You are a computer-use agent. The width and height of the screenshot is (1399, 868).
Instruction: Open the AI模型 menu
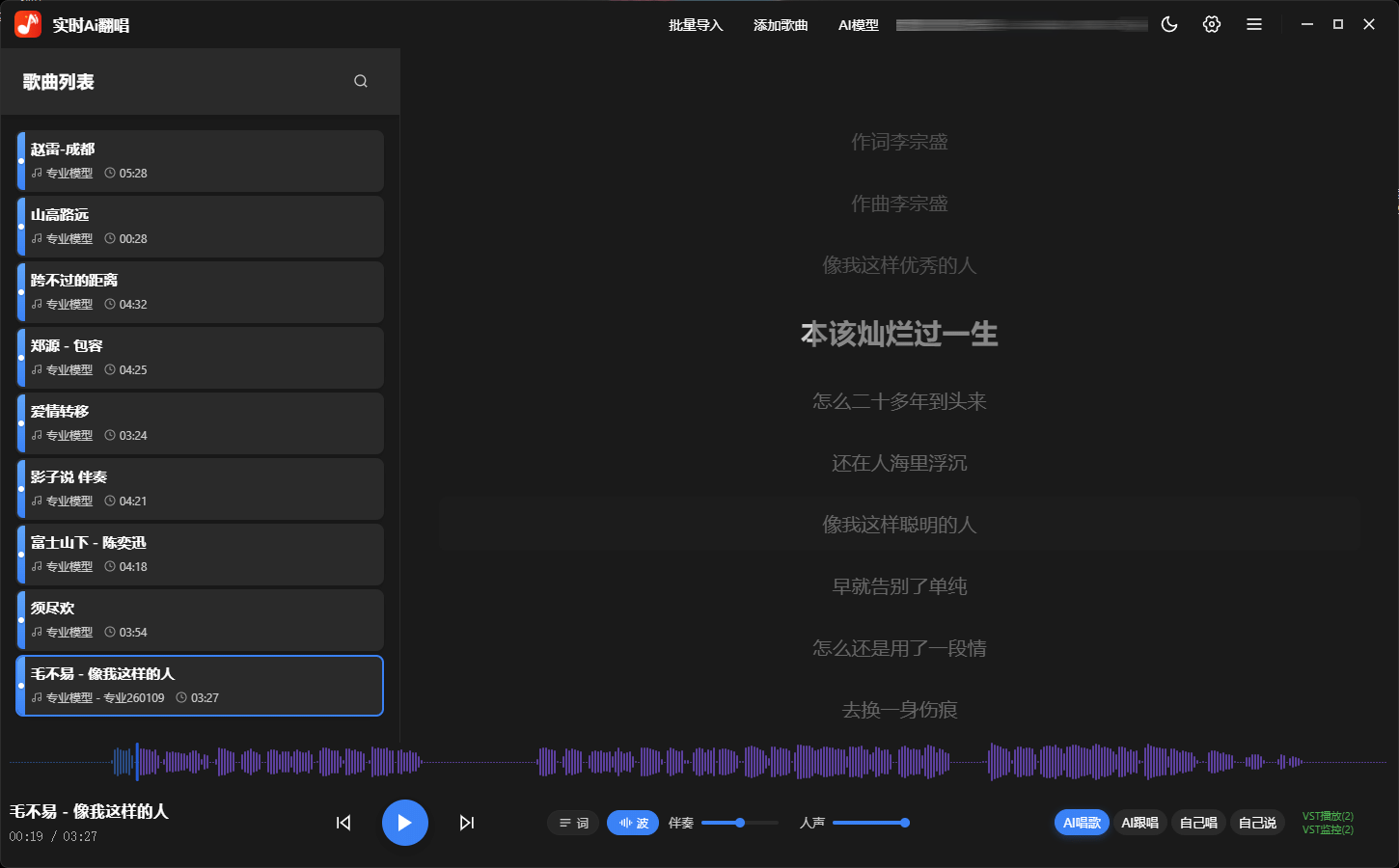(859, 25)
